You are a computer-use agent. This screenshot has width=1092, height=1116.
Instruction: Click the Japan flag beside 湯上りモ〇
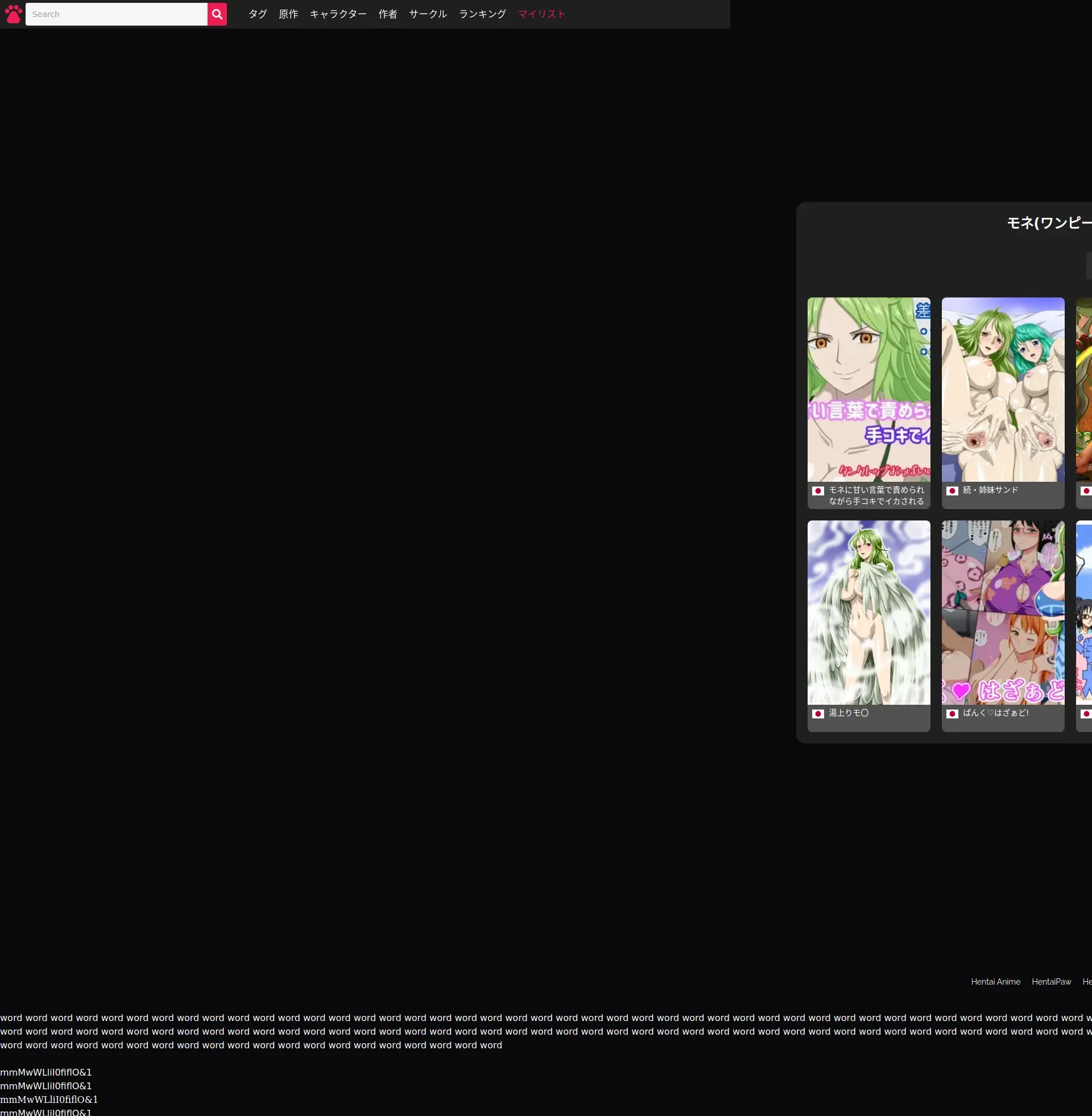tap(818, 714)
